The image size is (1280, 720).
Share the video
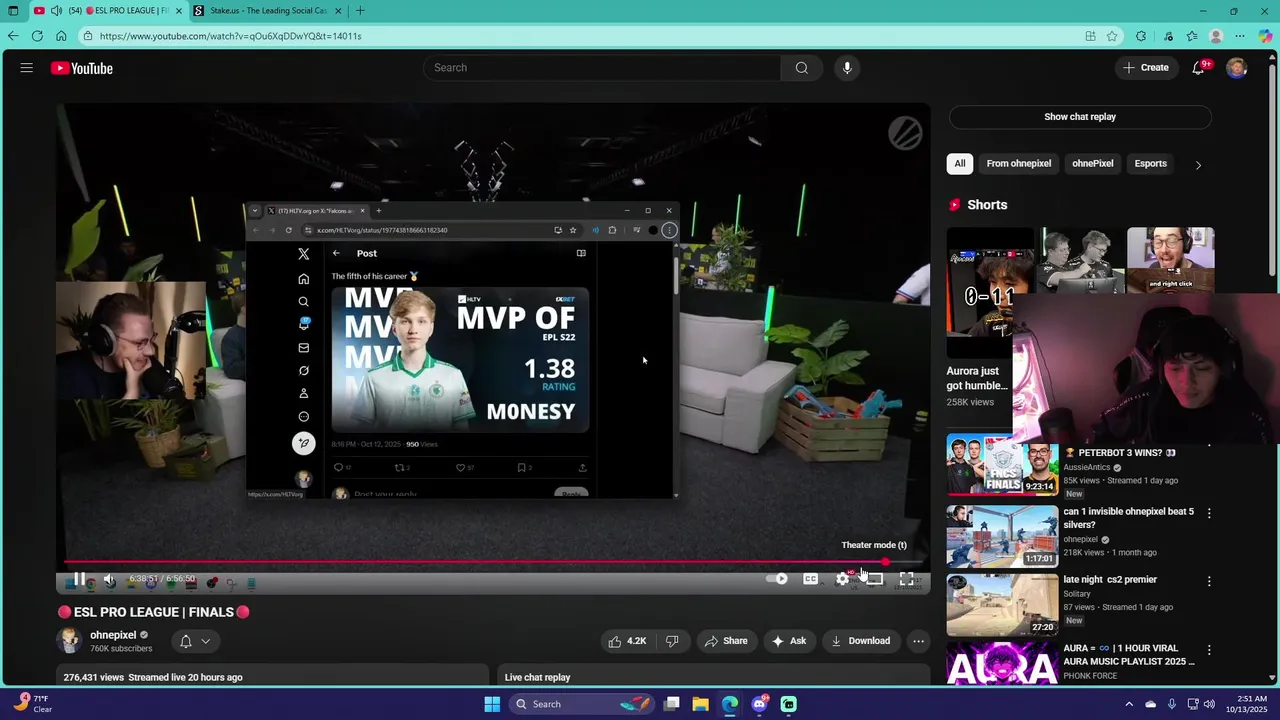click(x=725, y=641)
